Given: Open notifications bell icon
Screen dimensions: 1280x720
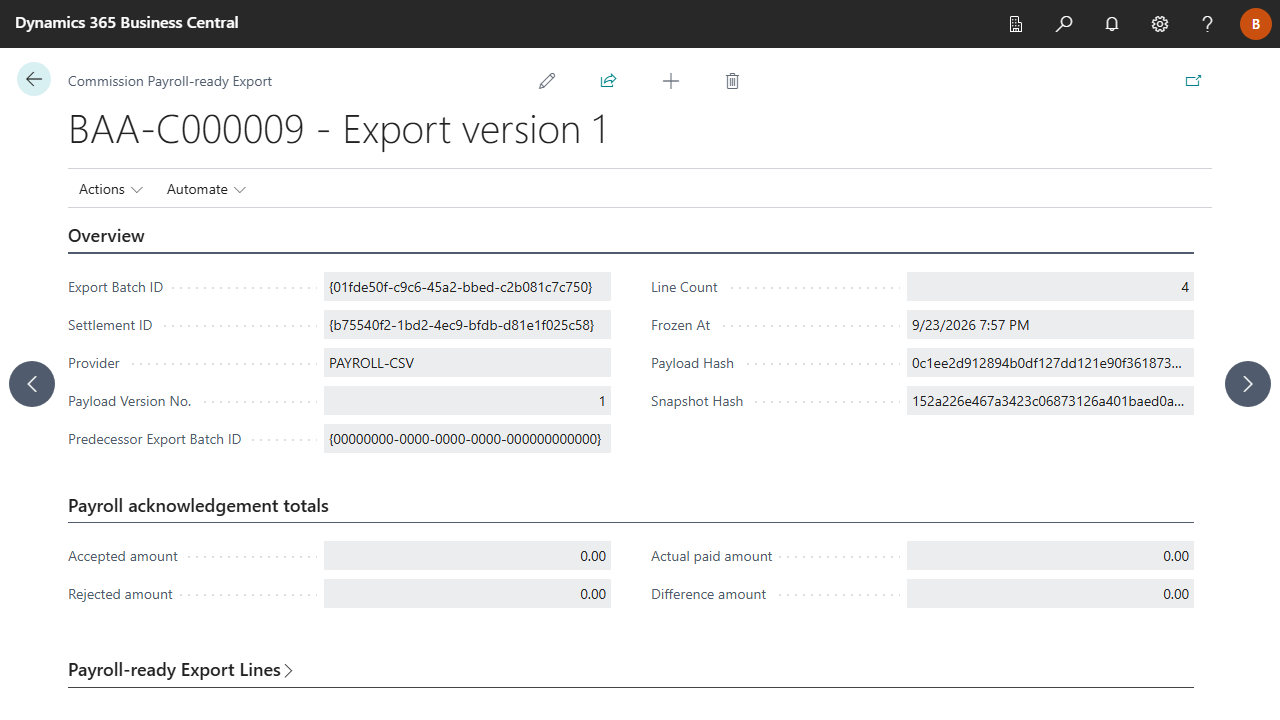Looking at the screenshot, I should pyautogui.click(x=1112, y=24).
